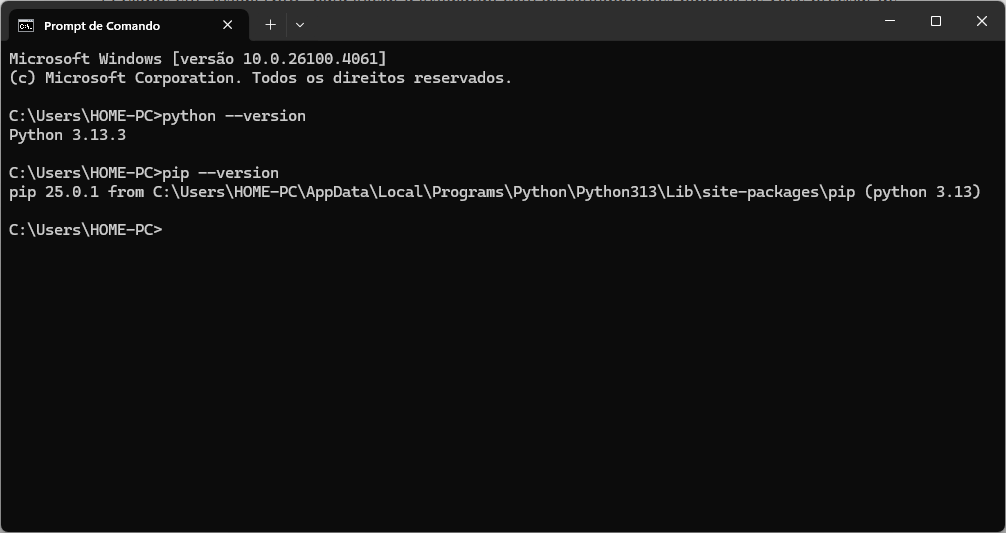This screenshot has height=533, width=1006.
Task: Click the 'Python 3.13.3' output line
Action: tap(67, 135)
